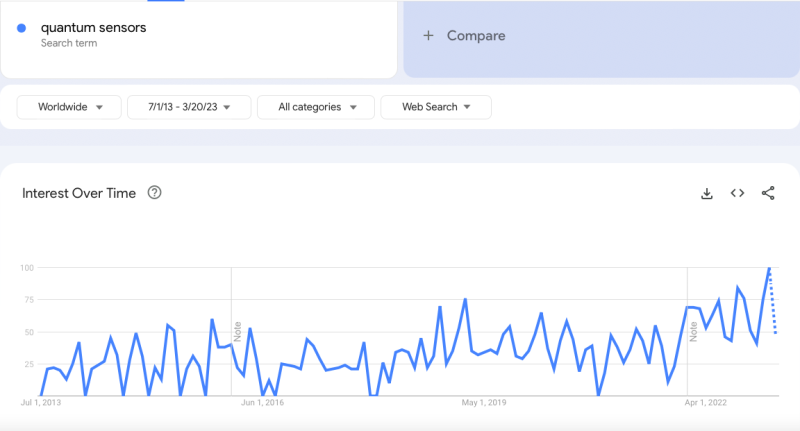The image size is (800, 431).
Task: Click the plus icon beside Compare
Action: coord(428,36)
